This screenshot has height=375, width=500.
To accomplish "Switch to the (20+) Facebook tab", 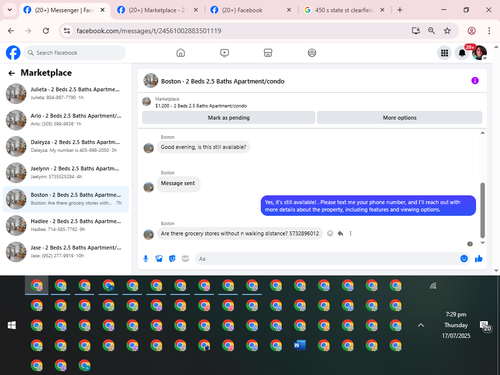I will (x=250, y=10).
